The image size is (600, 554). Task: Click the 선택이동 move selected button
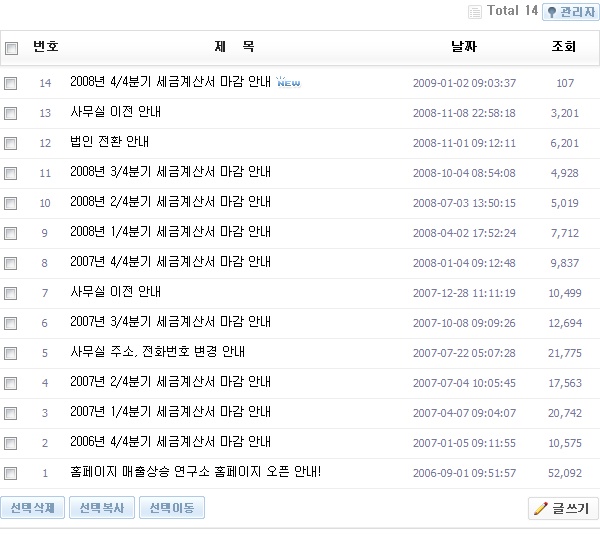point(172,508)
